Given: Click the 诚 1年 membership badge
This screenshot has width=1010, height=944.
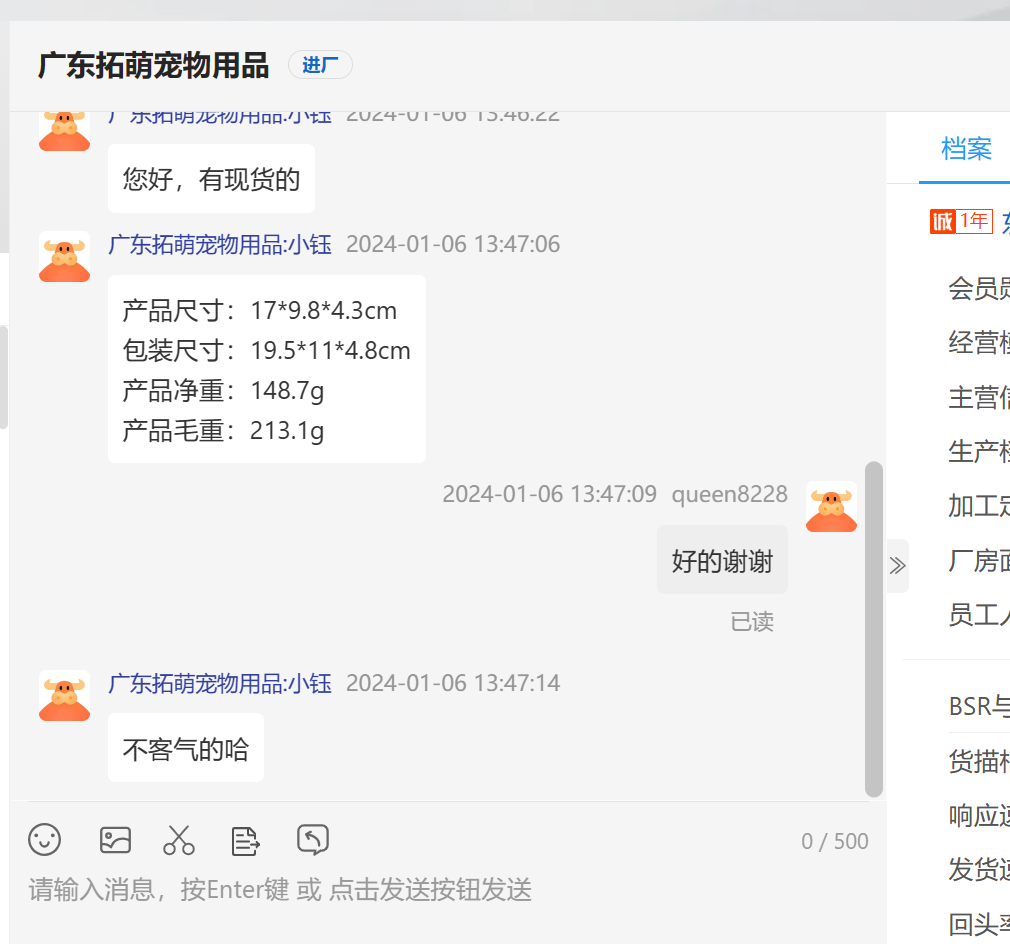Looking at the screenshot, I should click(960, 221).
